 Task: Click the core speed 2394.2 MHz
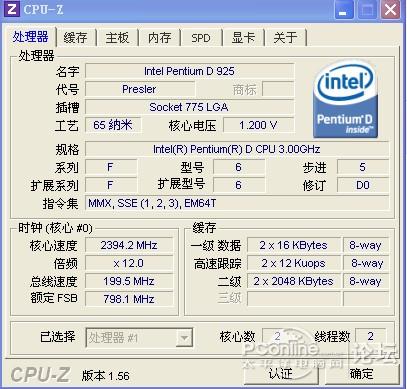coord(129,245)
